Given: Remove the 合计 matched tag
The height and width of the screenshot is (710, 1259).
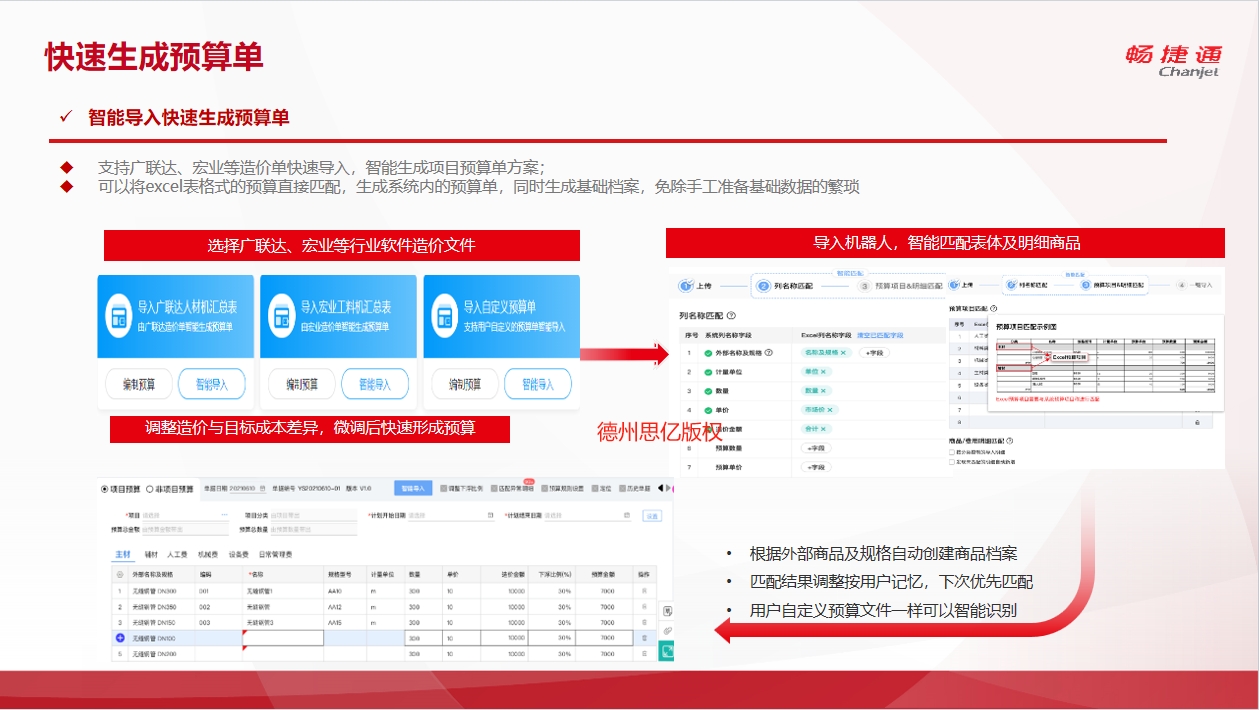Looking at the screenshot, I should [824, 429].
